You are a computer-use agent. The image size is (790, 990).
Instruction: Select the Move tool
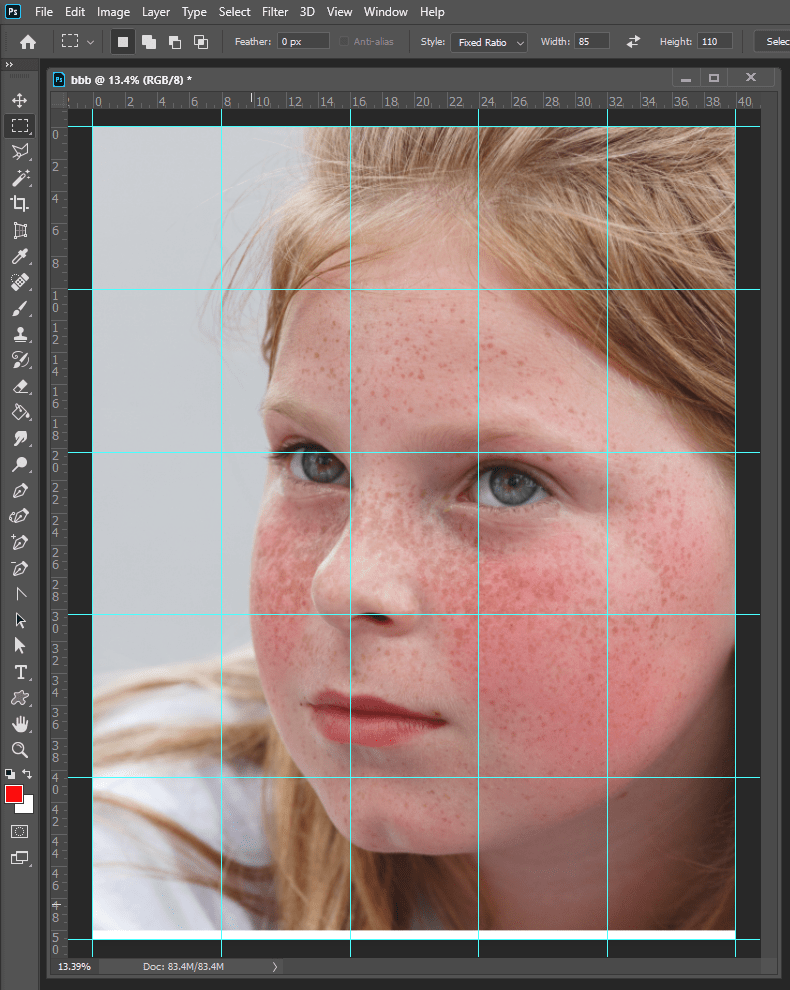point(20,100)
